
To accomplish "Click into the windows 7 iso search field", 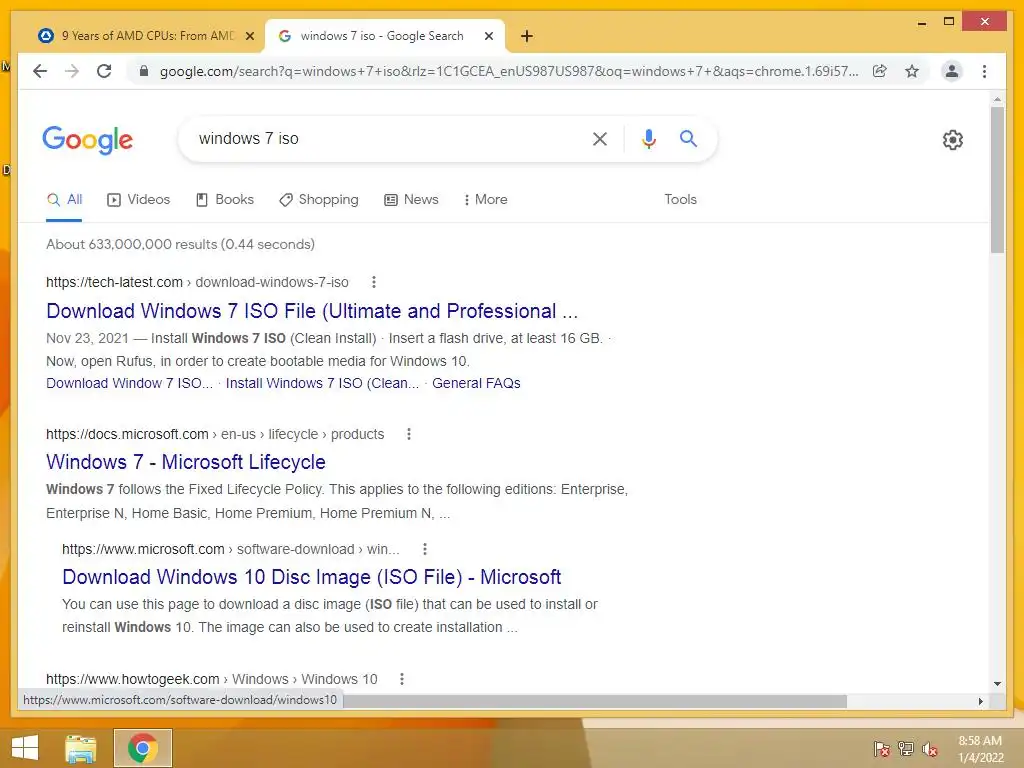I will (385, 138).
